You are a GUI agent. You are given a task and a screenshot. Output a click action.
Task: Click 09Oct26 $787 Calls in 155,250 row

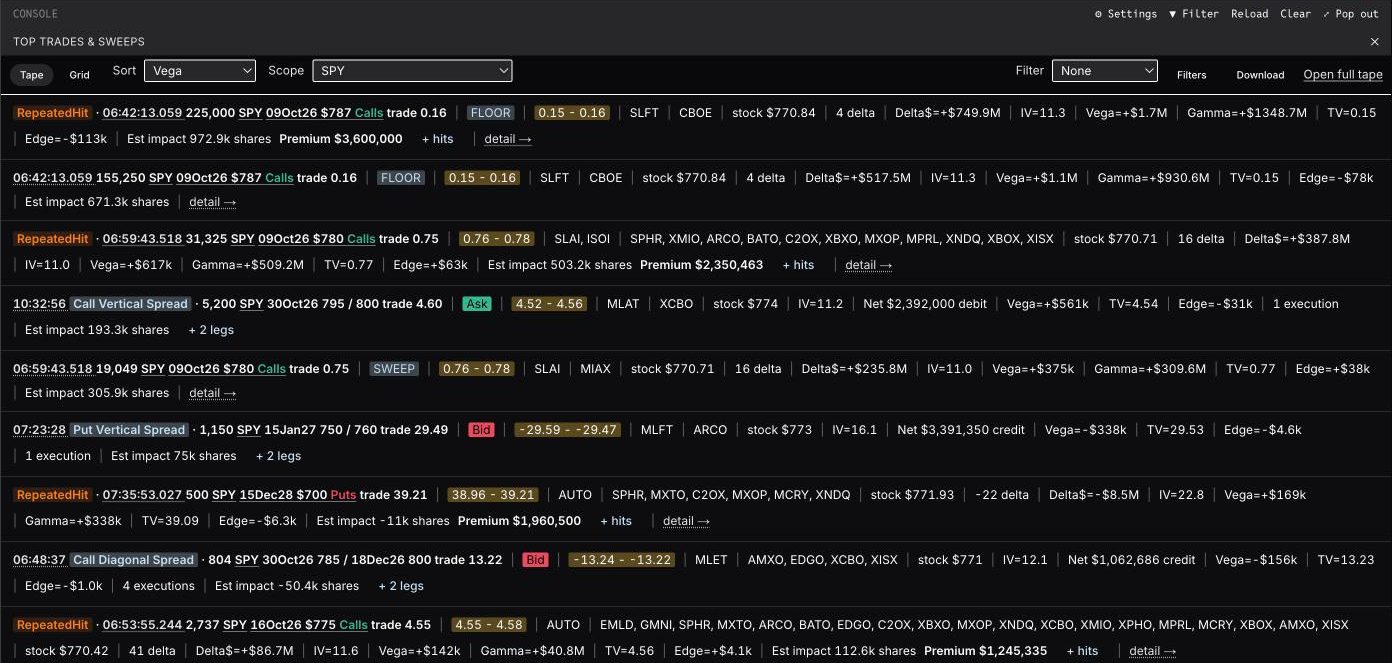pyautogui.click(x=235, y=178)
